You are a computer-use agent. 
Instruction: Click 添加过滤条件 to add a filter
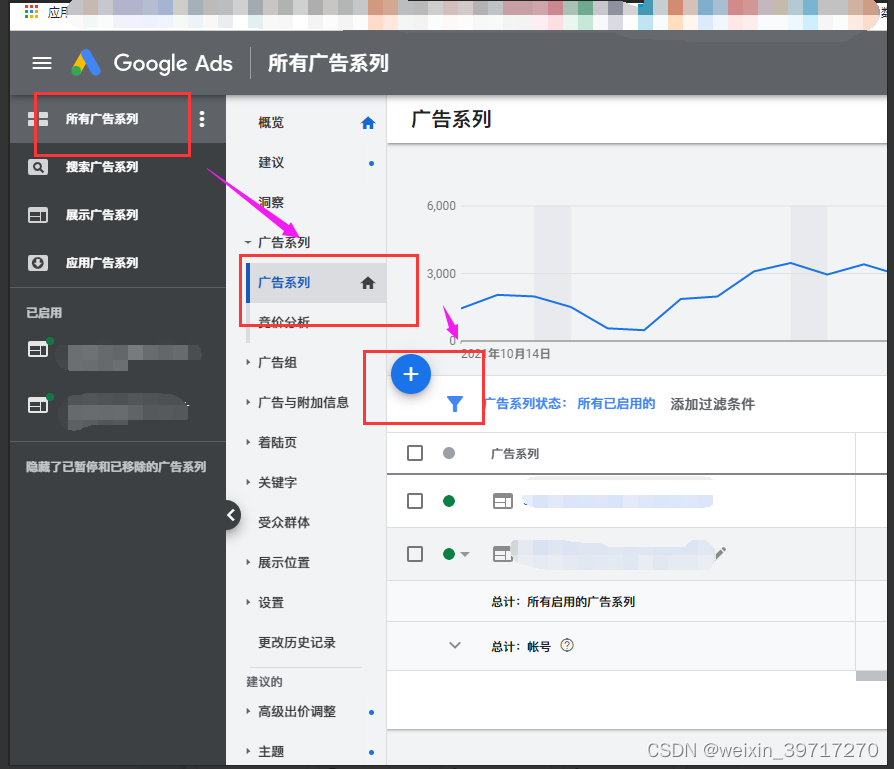[712, 404]
